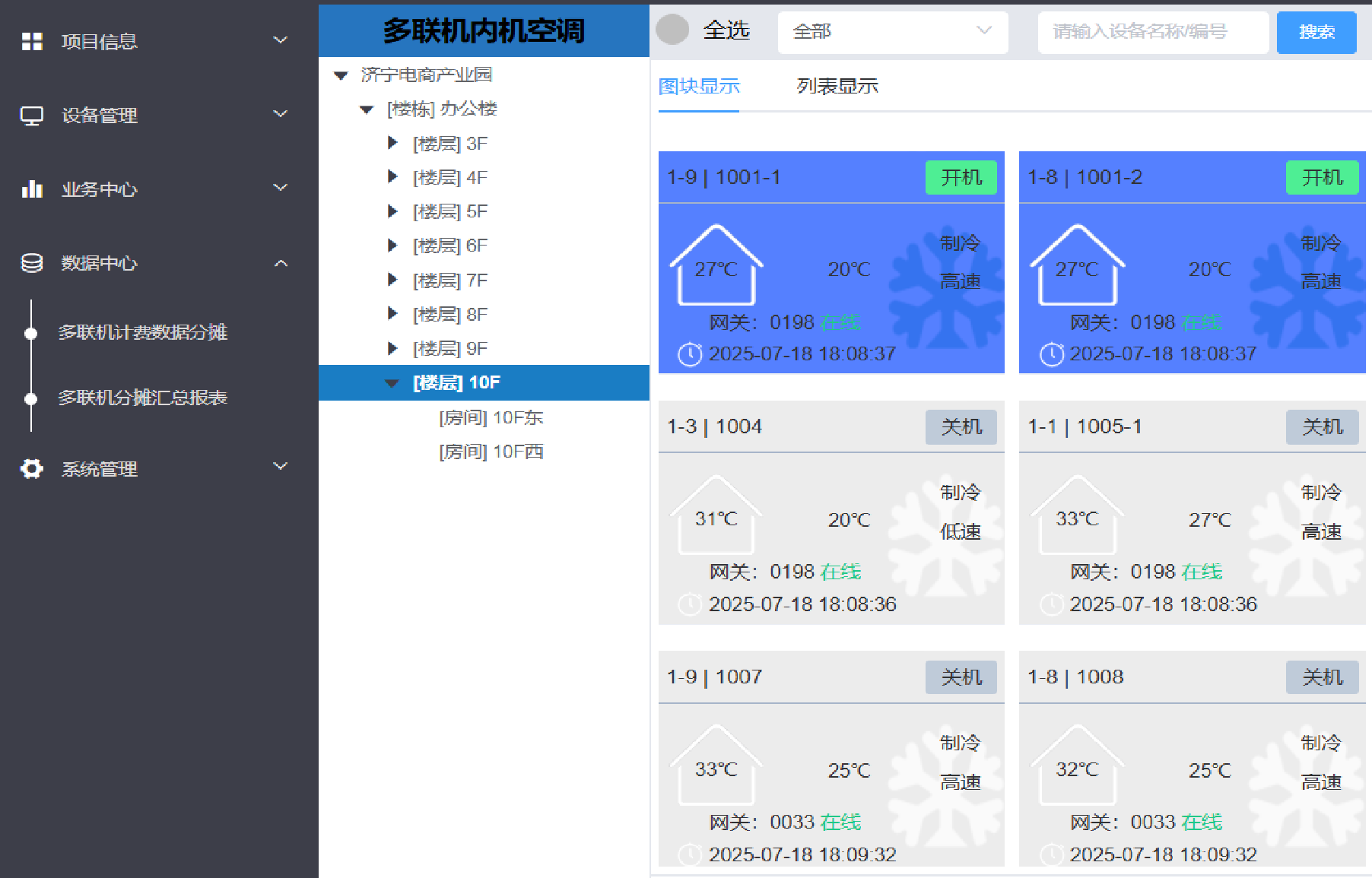Switch to 列表显示 tab
The height and width of the screenshot is (878, 1372).
click(837, 86)
